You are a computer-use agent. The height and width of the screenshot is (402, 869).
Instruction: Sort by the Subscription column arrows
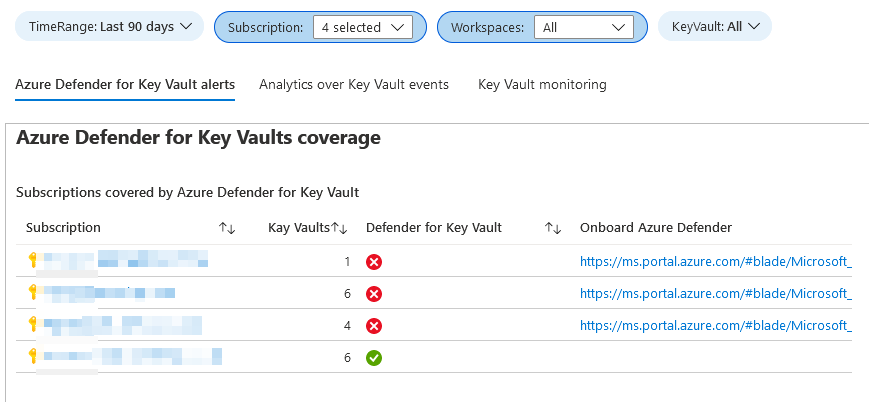pos(227,228)
